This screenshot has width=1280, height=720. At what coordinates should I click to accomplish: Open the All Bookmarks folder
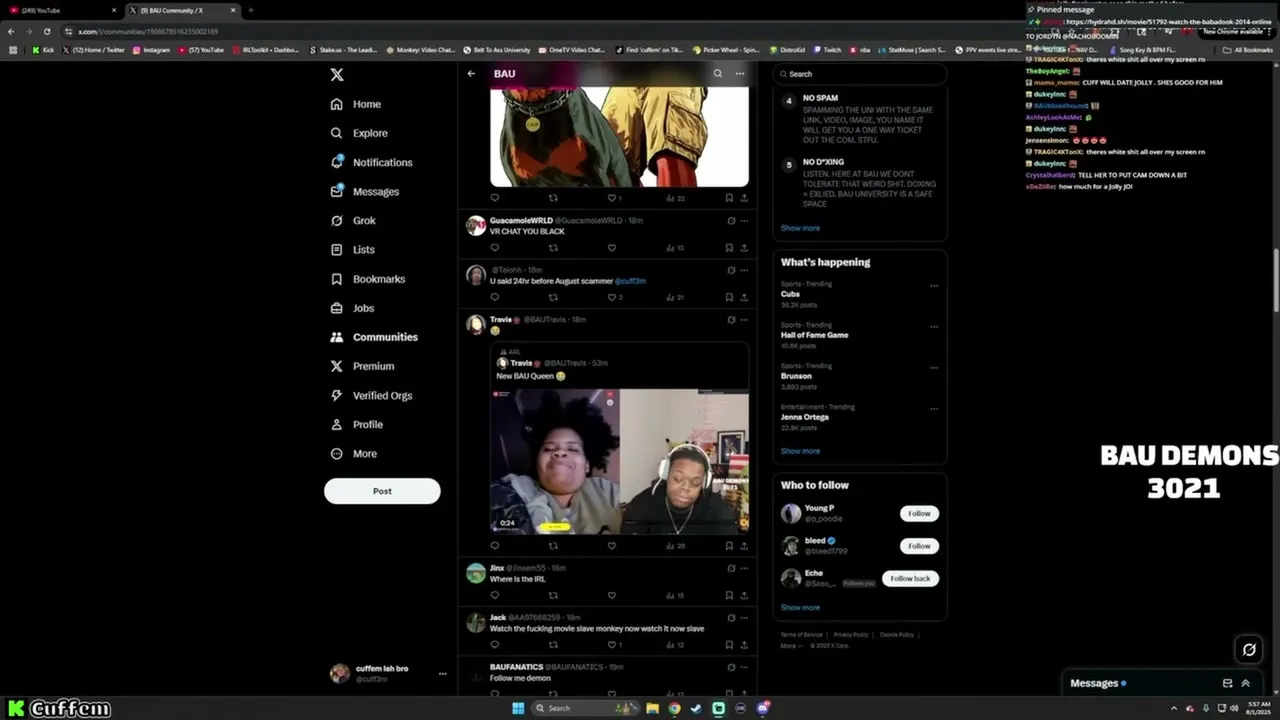pyautogui.click(x=1247, y=50)
